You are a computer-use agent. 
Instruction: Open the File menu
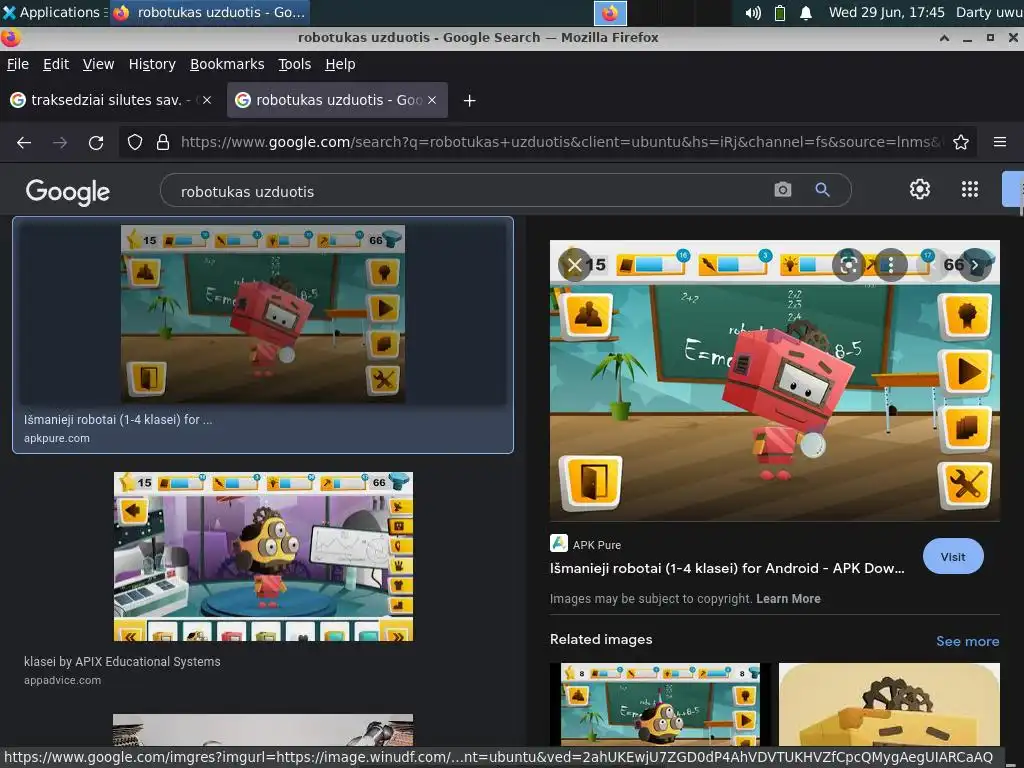tap(18, 64)
